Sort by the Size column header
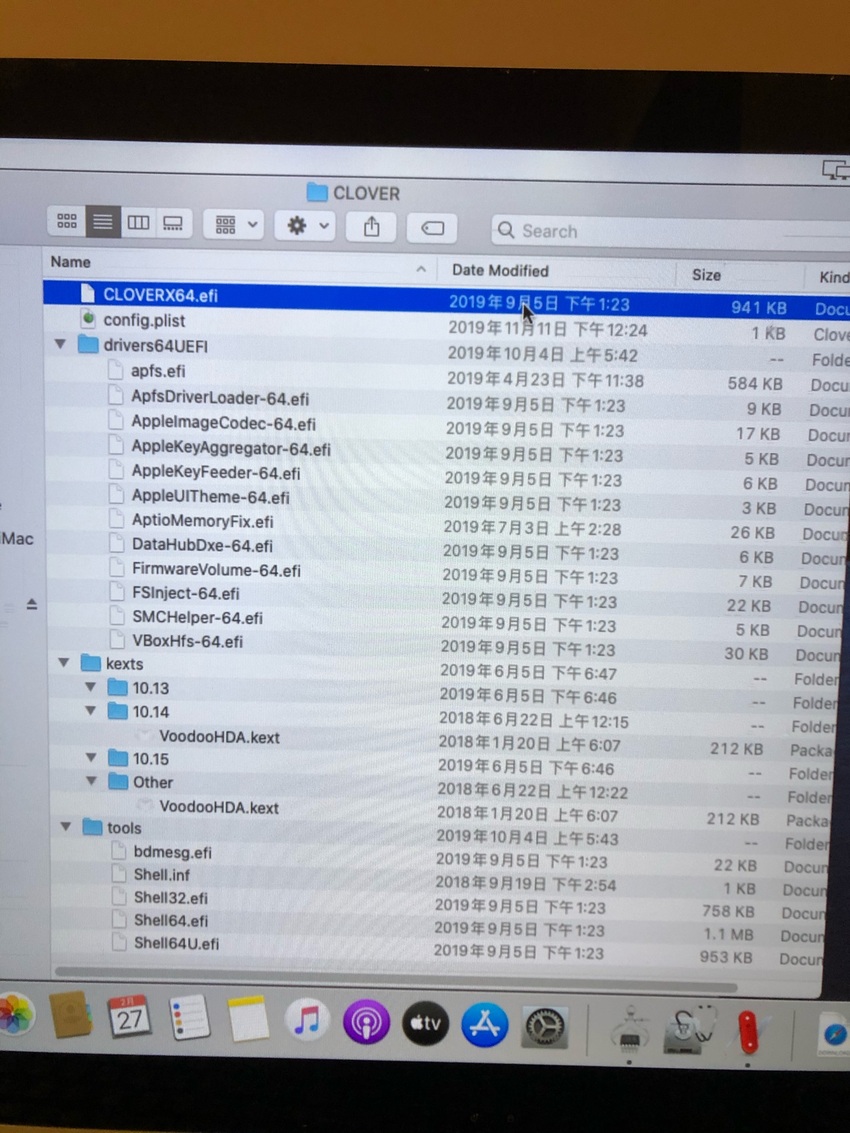Image resolution: width=850 pixels, height=1133 pixels. [706, 275]
